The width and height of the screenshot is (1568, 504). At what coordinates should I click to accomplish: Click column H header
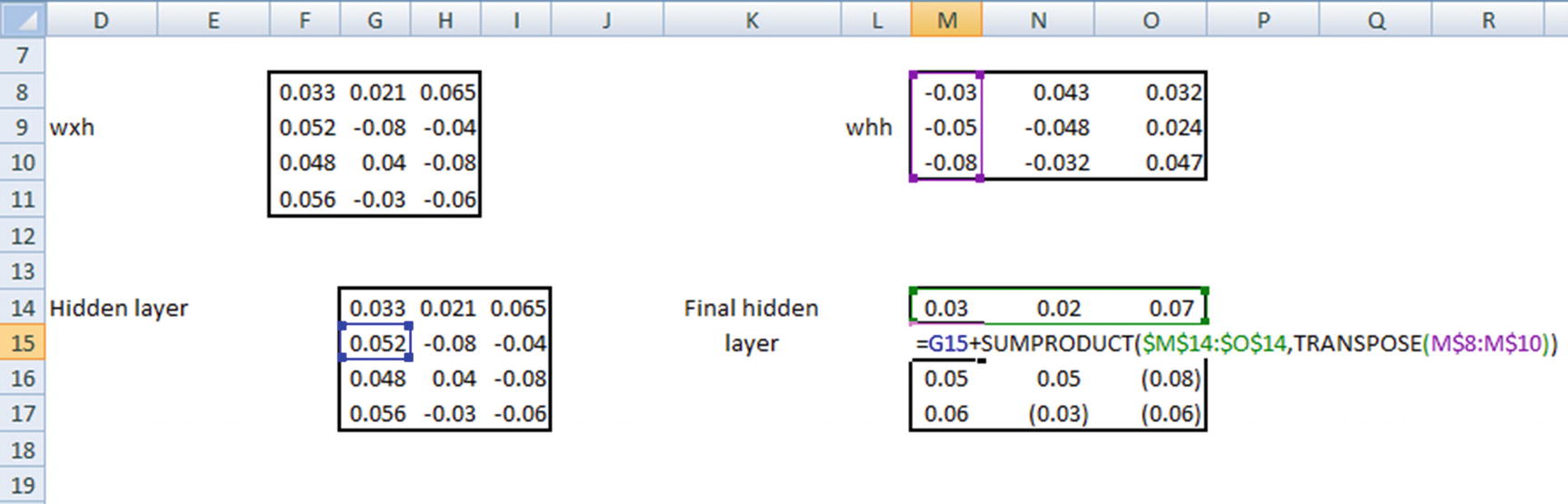[444, 19]
